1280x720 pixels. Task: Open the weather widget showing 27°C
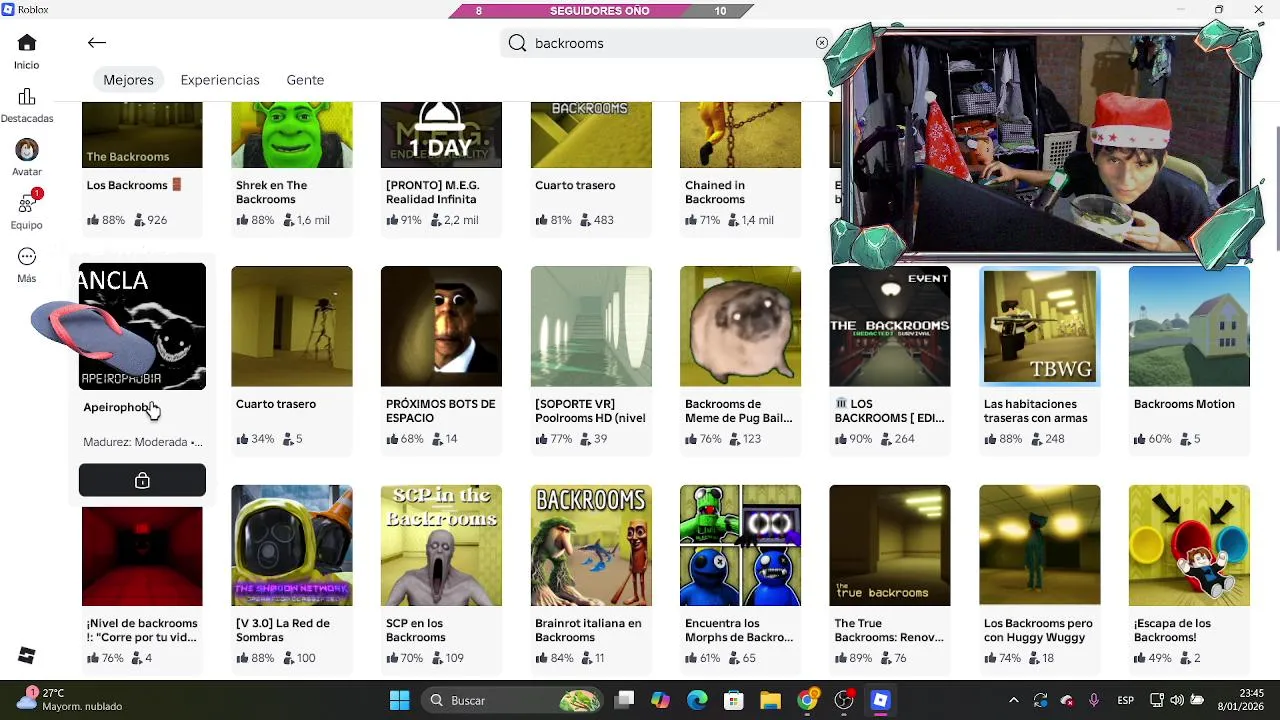click(x=70, y=700)
